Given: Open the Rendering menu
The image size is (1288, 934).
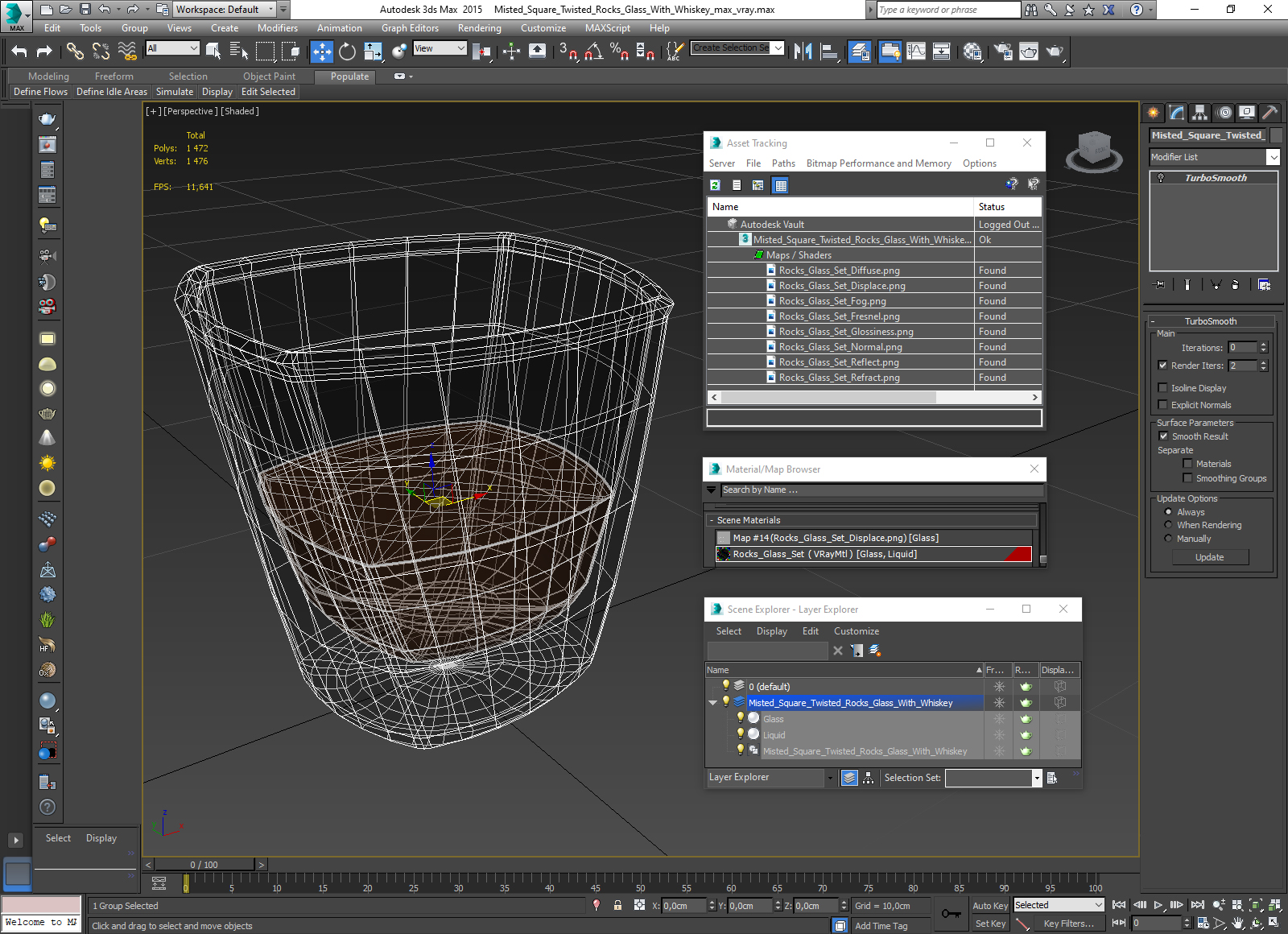Looking at the screenshot, I should [479, 28].
